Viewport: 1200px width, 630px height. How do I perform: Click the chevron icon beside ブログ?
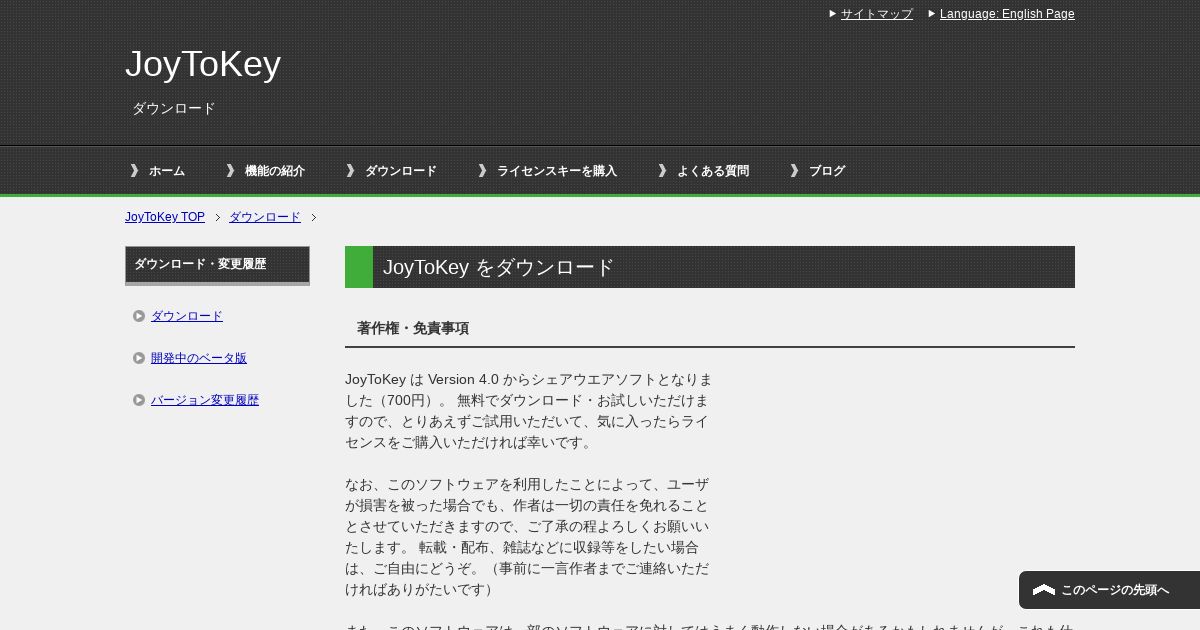[x=794, y=171]
